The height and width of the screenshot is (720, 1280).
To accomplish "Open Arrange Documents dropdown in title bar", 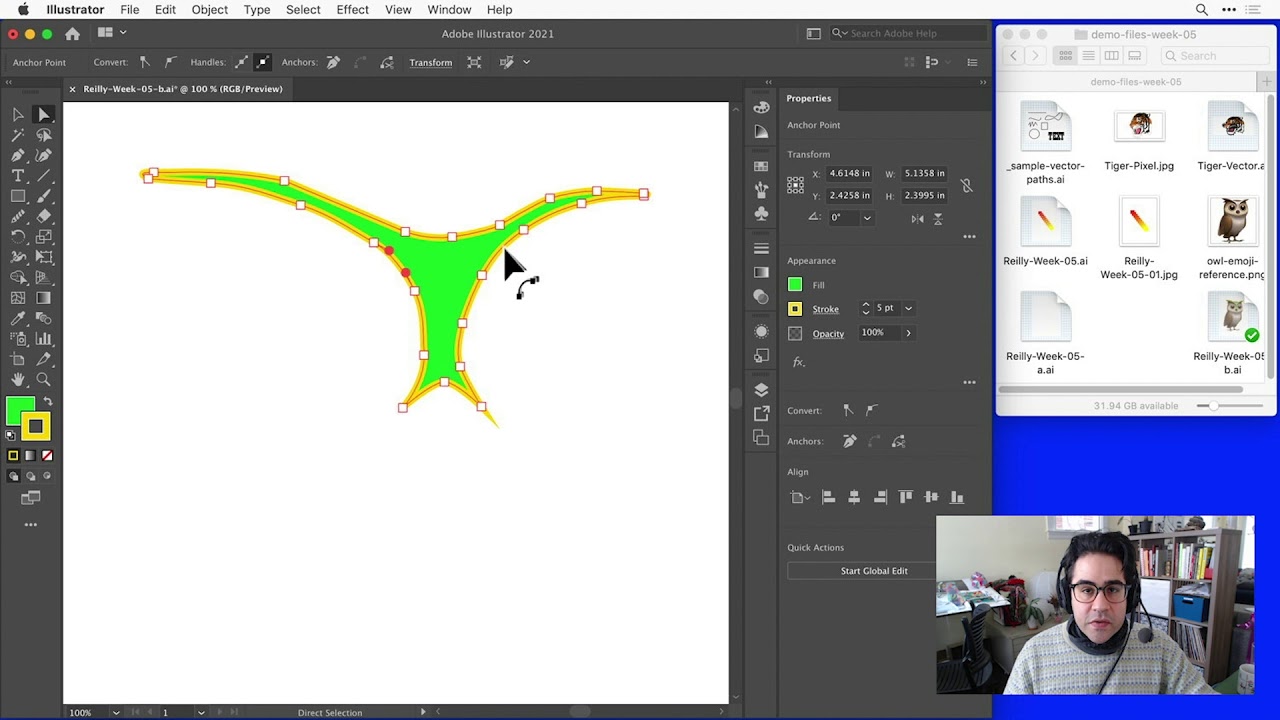I will 110,33.
